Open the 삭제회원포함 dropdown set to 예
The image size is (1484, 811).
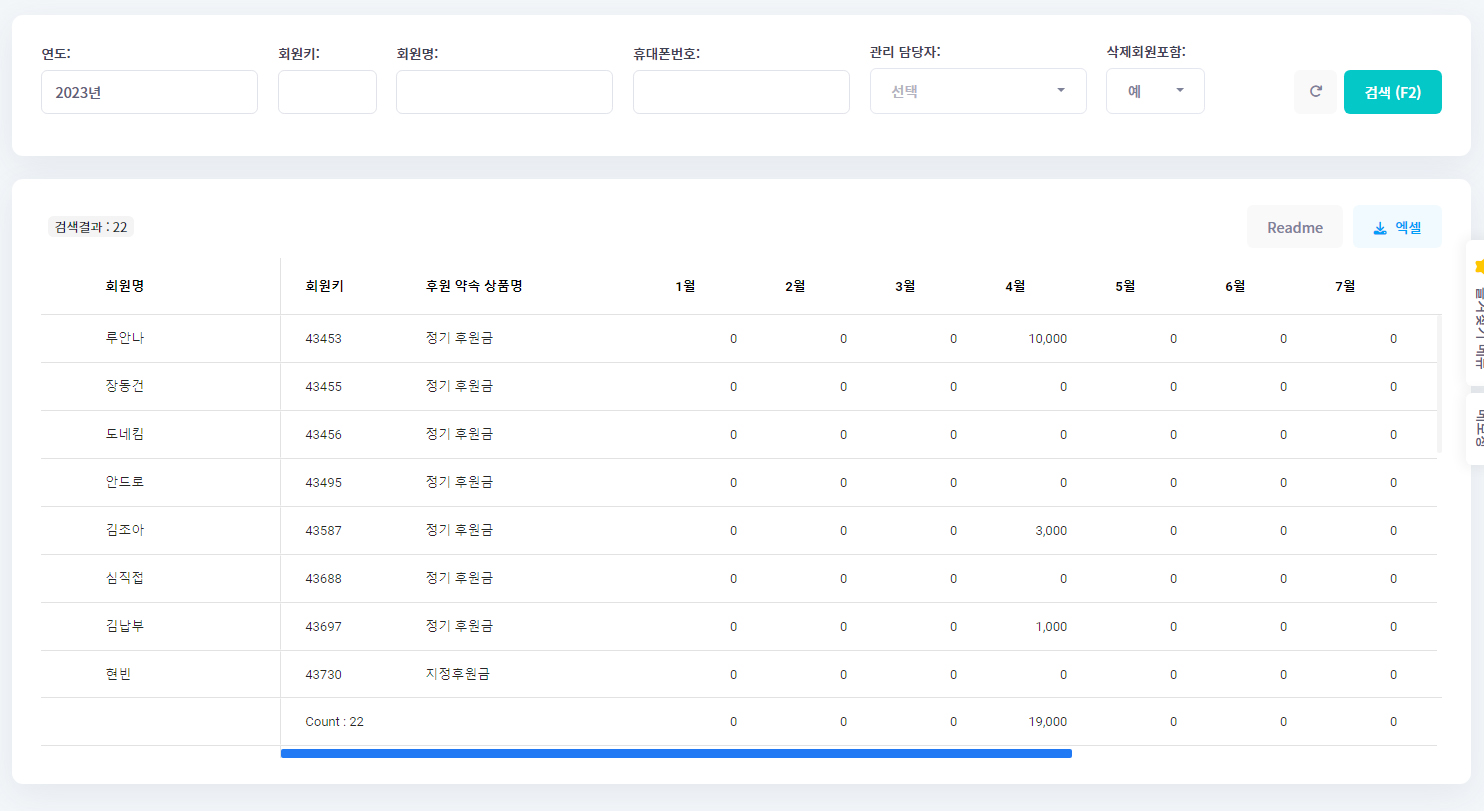tap(1154, 91)
